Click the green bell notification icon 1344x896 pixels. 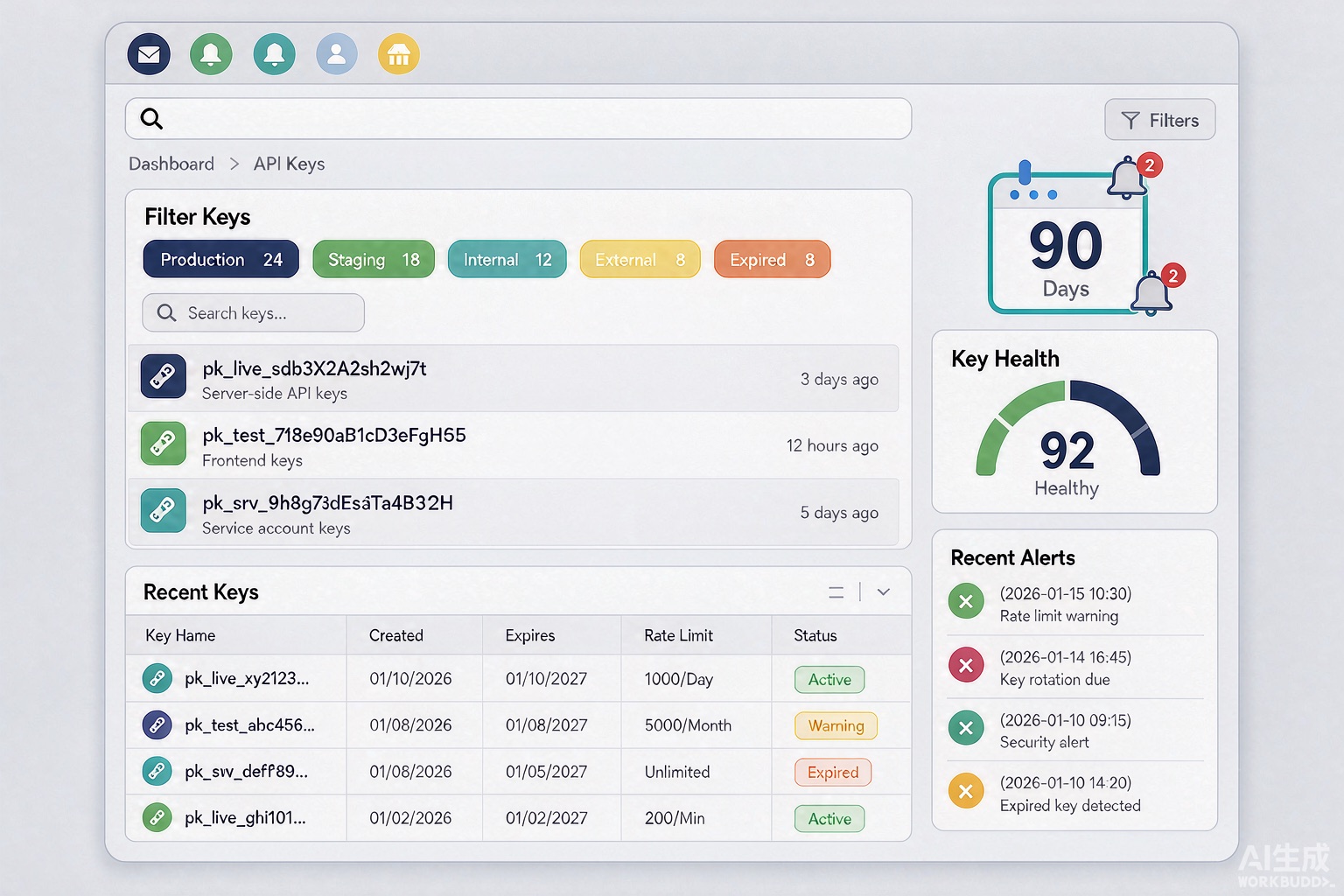coord(211,54)
